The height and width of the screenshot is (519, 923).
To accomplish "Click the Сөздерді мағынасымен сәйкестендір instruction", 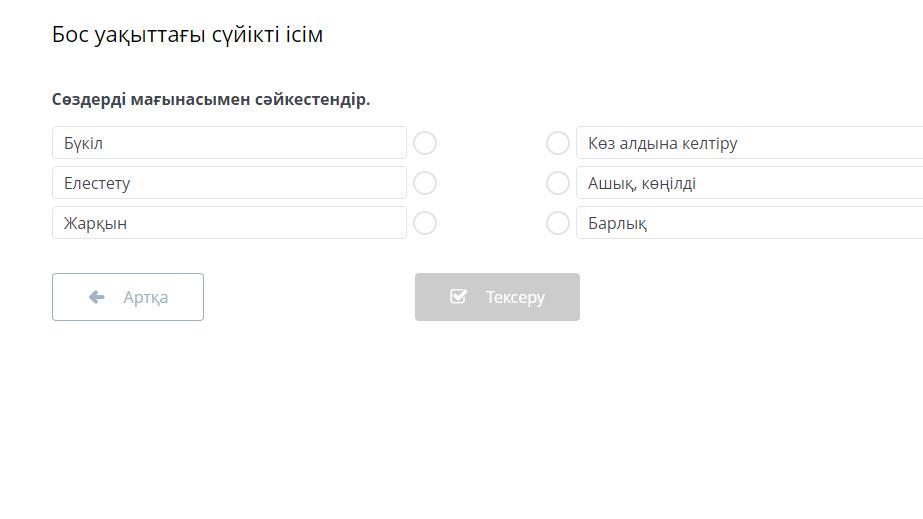I will (211, 100).
